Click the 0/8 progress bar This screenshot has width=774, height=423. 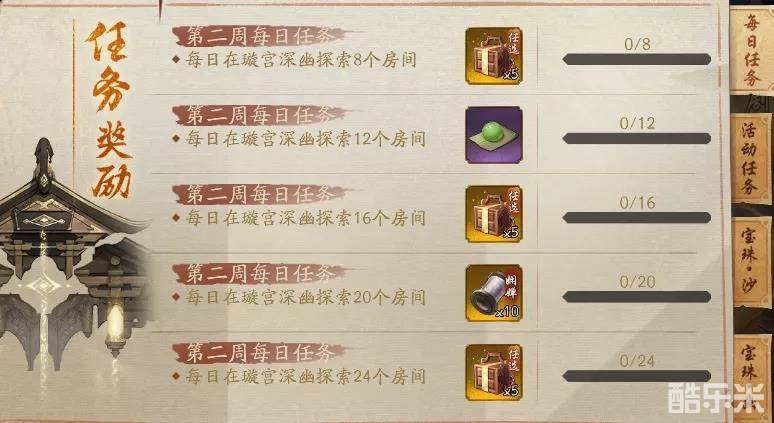[x=637, y=60]
